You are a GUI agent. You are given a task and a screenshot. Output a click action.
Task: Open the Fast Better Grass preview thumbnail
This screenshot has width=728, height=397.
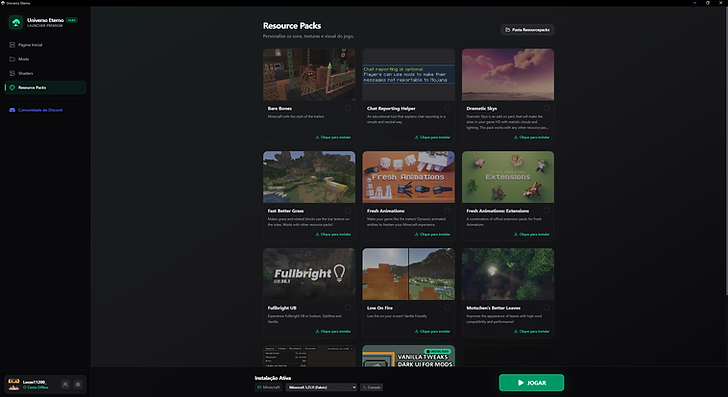tap(309, 177)
